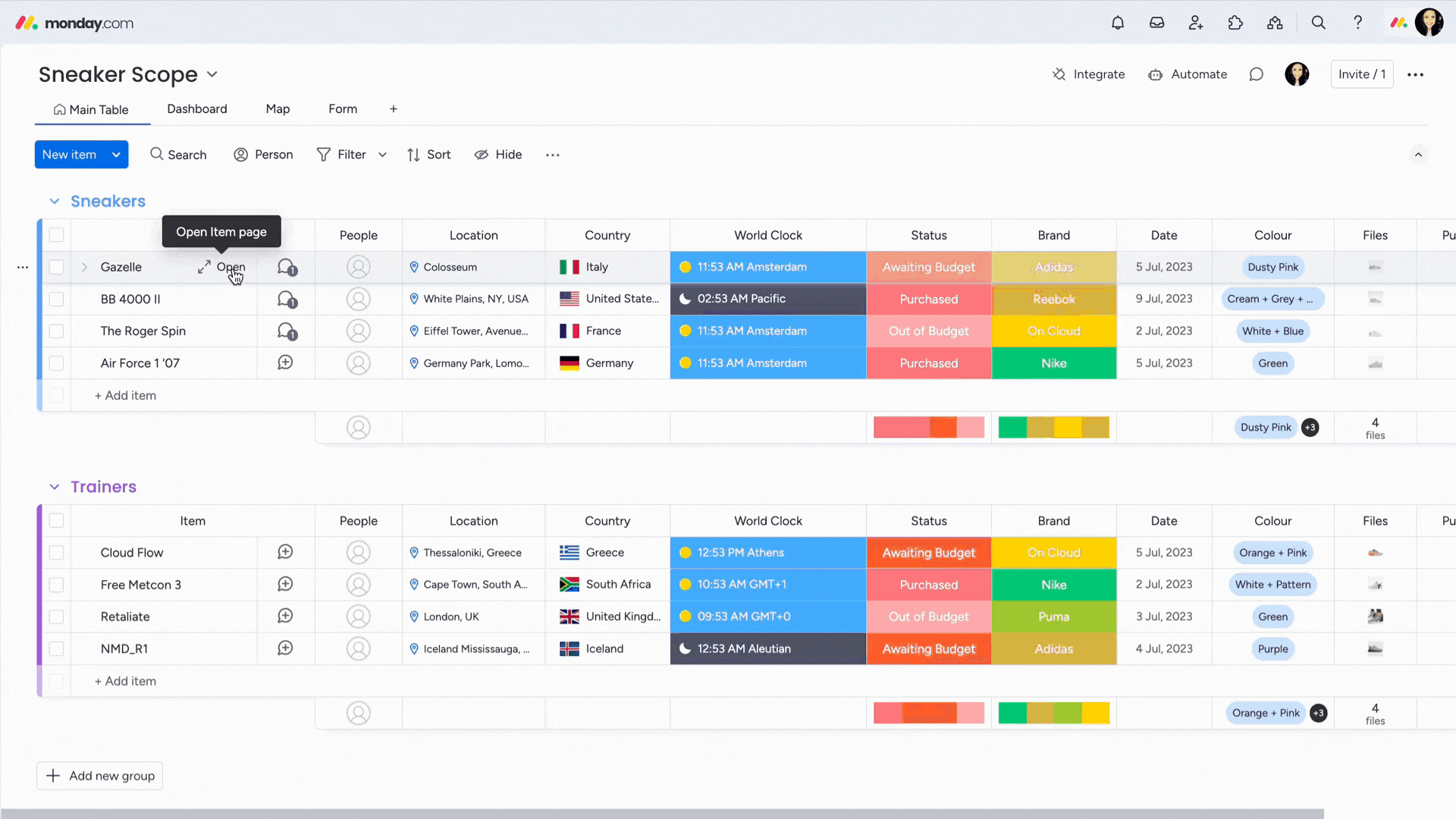The image size is (1456, 819).
Task: Select all items in the Trainers group checkbox
Action: [x=56, y=521]
